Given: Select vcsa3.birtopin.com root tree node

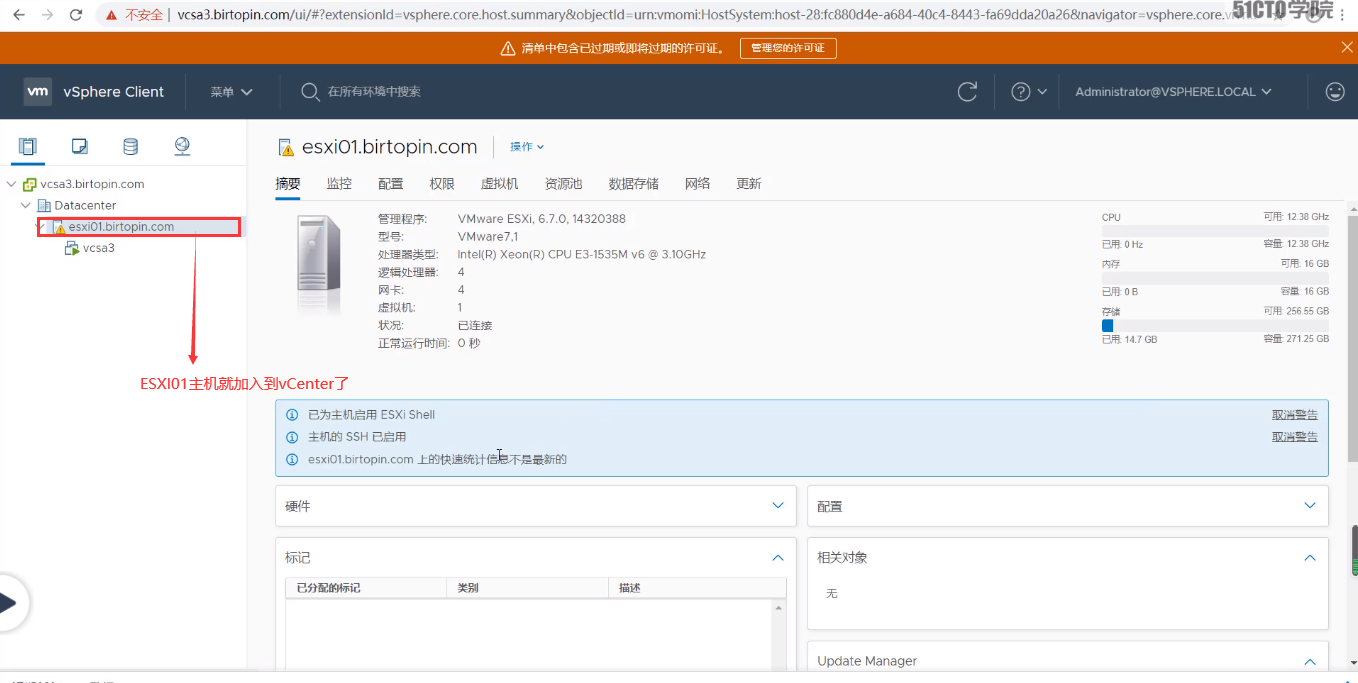Looking at the screenshot, I should click(92, 184).
